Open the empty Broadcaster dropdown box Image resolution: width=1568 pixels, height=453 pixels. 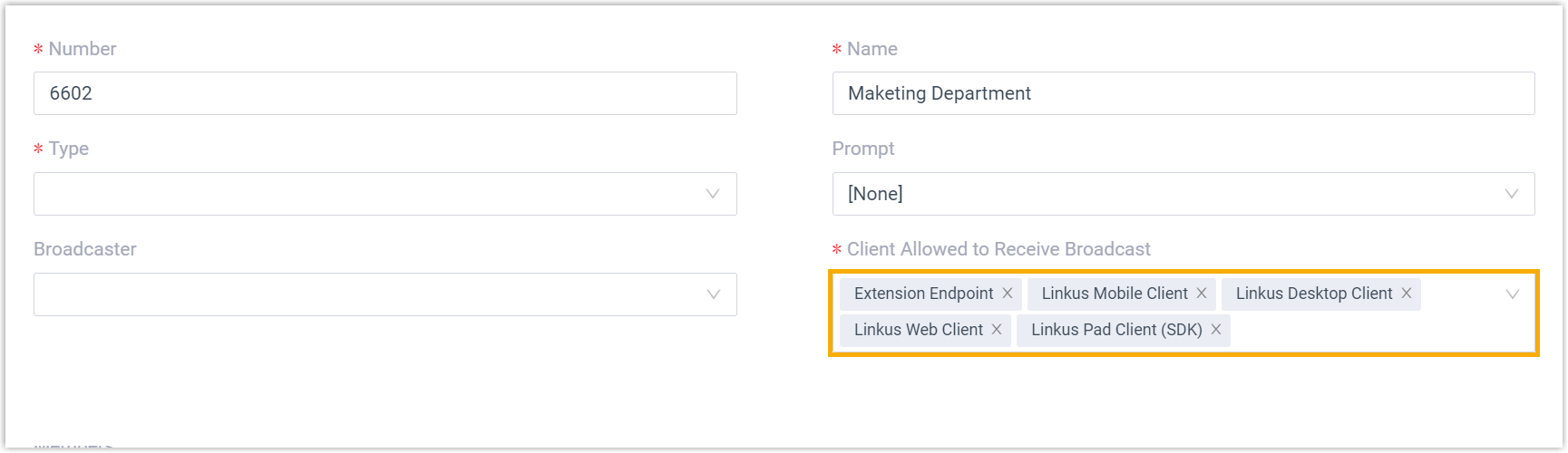(363, 294)
